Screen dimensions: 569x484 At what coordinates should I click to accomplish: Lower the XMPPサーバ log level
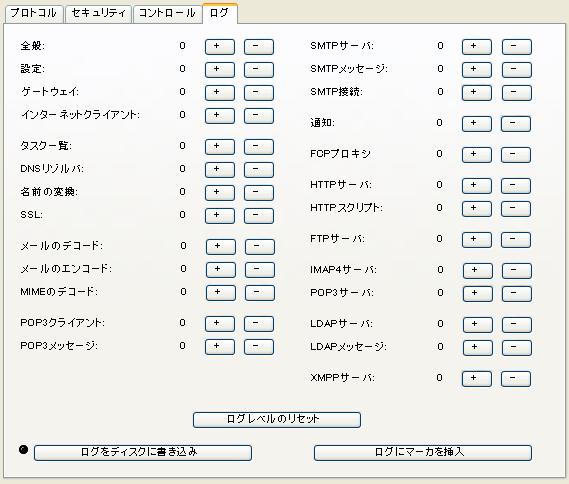[516, 379]
